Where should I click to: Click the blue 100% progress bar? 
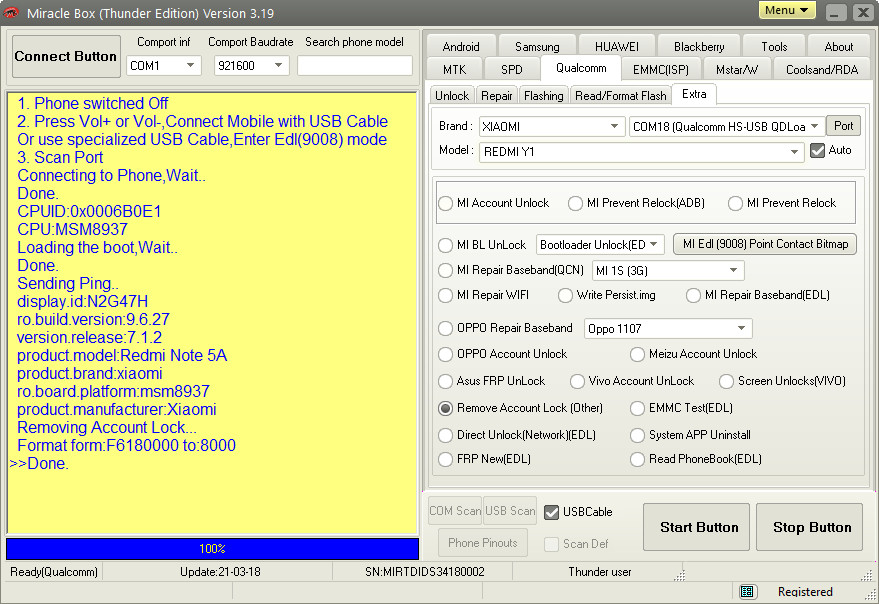coord(212,548)
